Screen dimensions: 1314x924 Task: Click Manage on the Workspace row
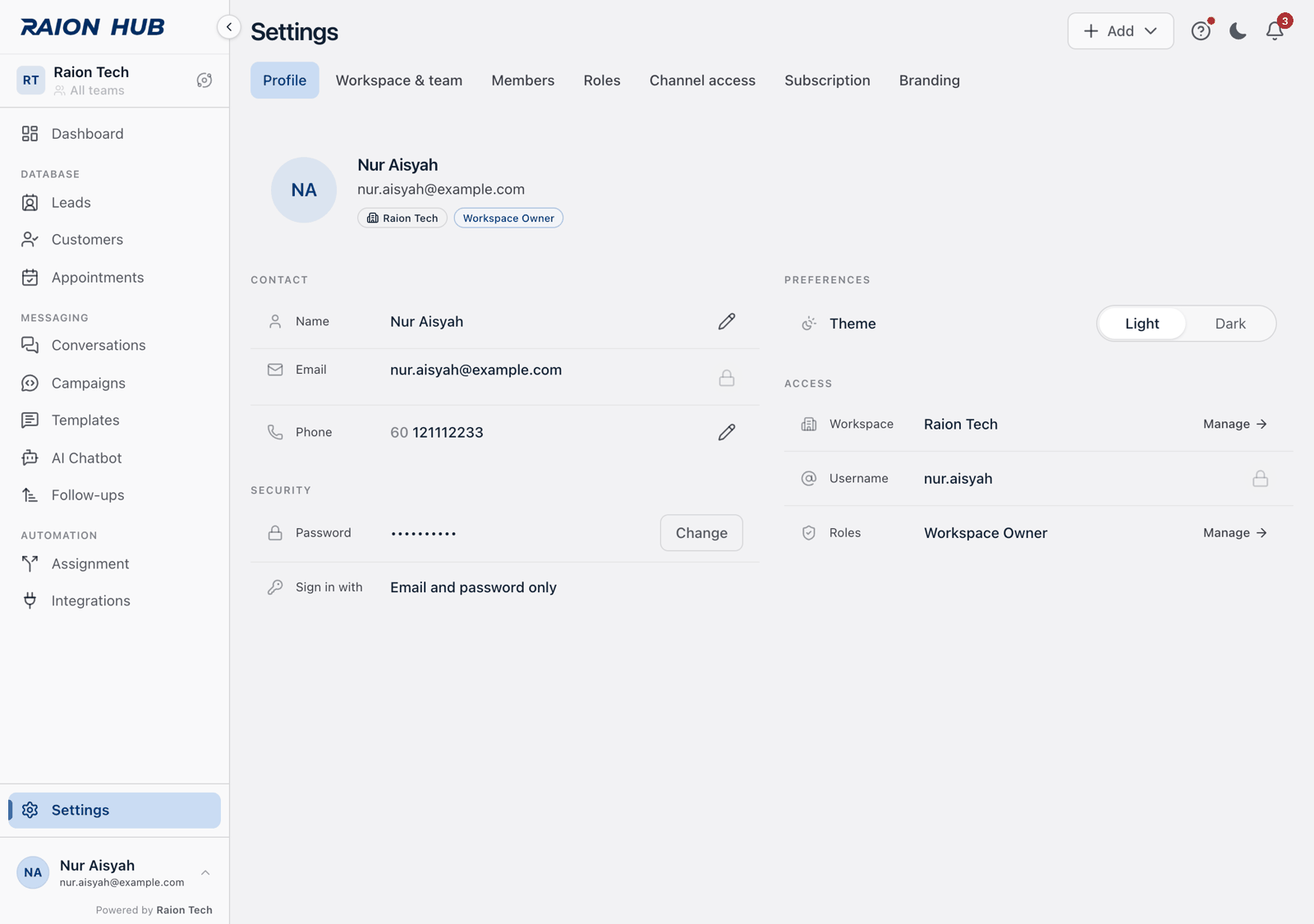coord(1235,425)
